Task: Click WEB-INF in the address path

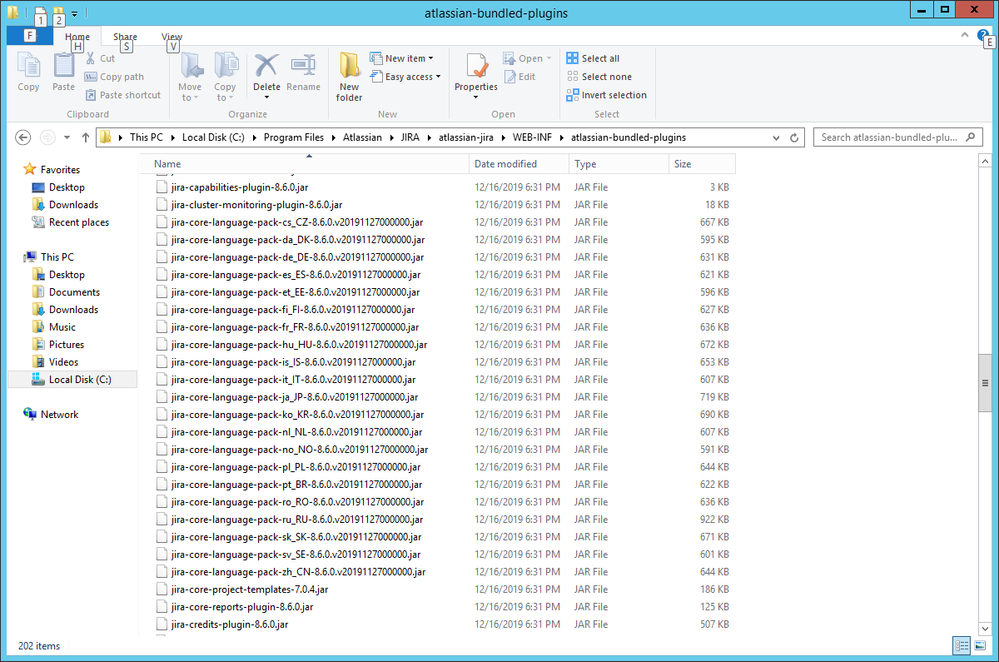Action: [532, 138]
